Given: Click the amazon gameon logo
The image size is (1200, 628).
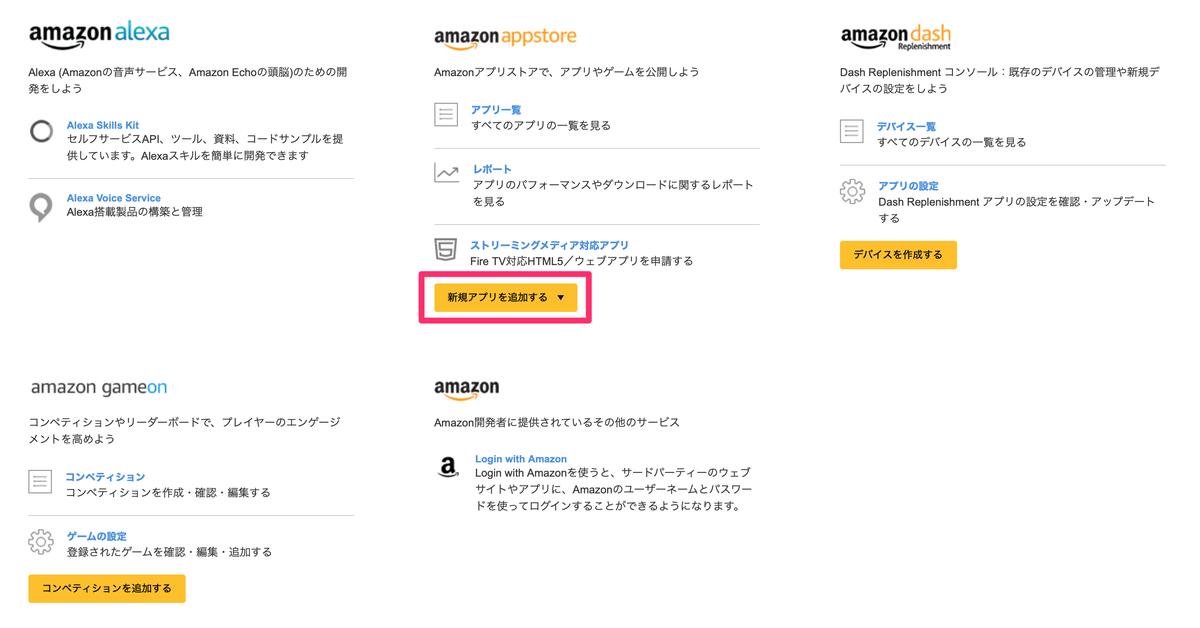Looking at the screenshot, I should click(x=99, y=387).
